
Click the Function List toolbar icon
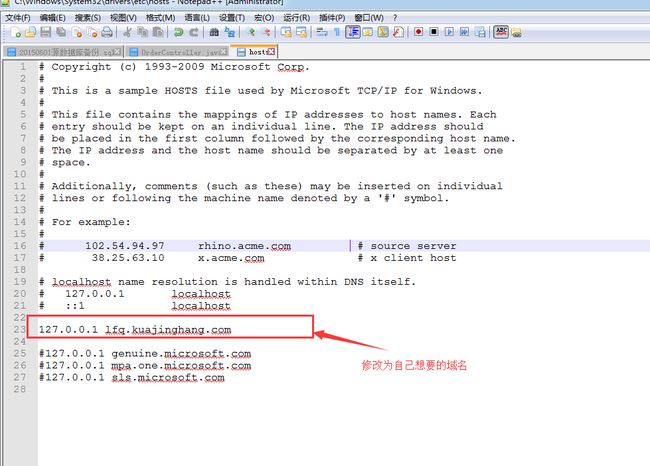(398, 32)
